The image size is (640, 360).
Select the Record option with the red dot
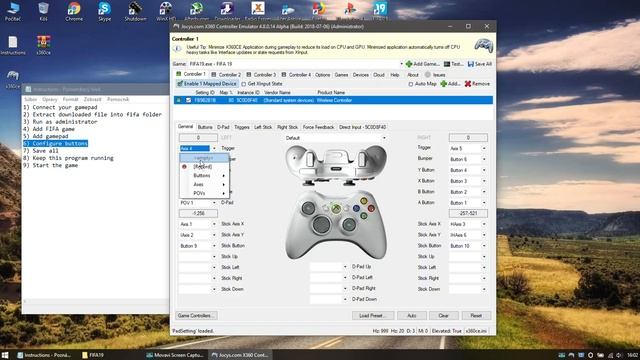click(202, 167)
